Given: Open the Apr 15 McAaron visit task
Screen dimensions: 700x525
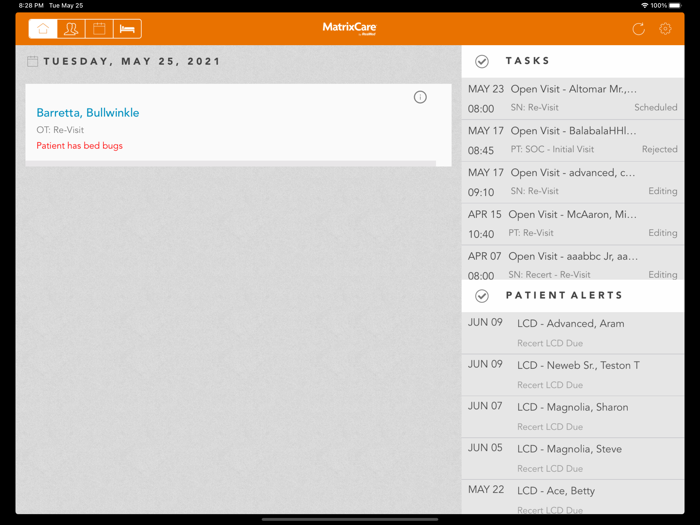Looking at the screenshot, I should click(573, 224).
